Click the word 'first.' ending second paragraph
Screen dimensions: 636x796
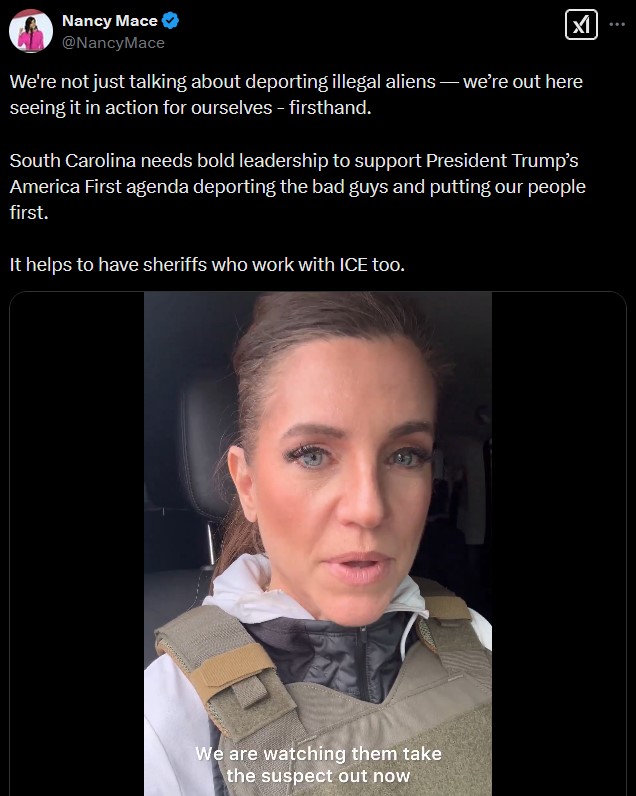(x=29, y=213)
